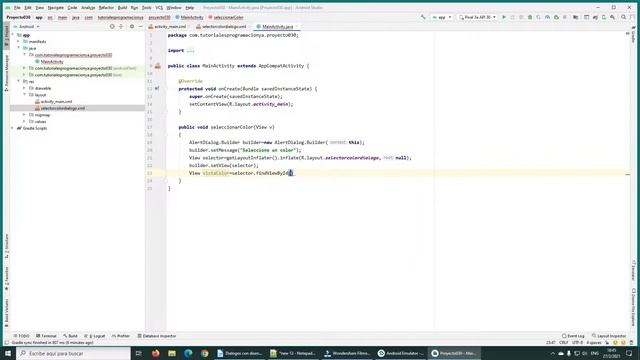Click Attach Debugger to Android Process icon
The height and width of the screenshot is (360, 640).
[556, 17]
